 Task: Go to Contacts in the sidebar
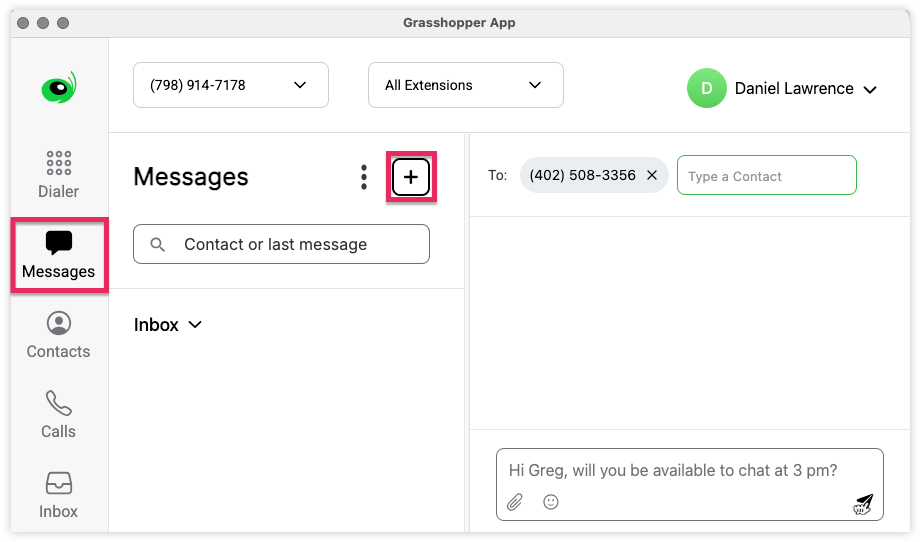[59, 335]
